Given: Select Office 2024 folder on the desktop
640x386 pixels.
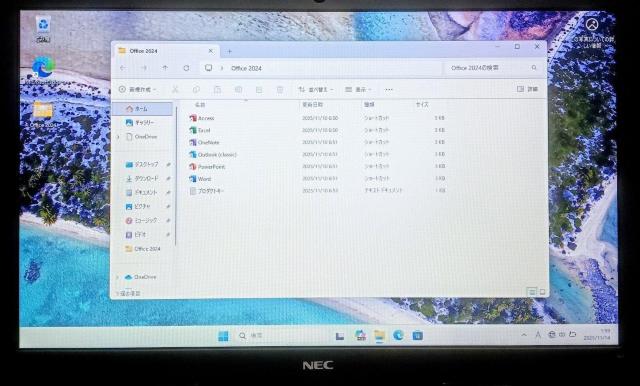Looking at the screenshot, I should click(x=43, y=115).
